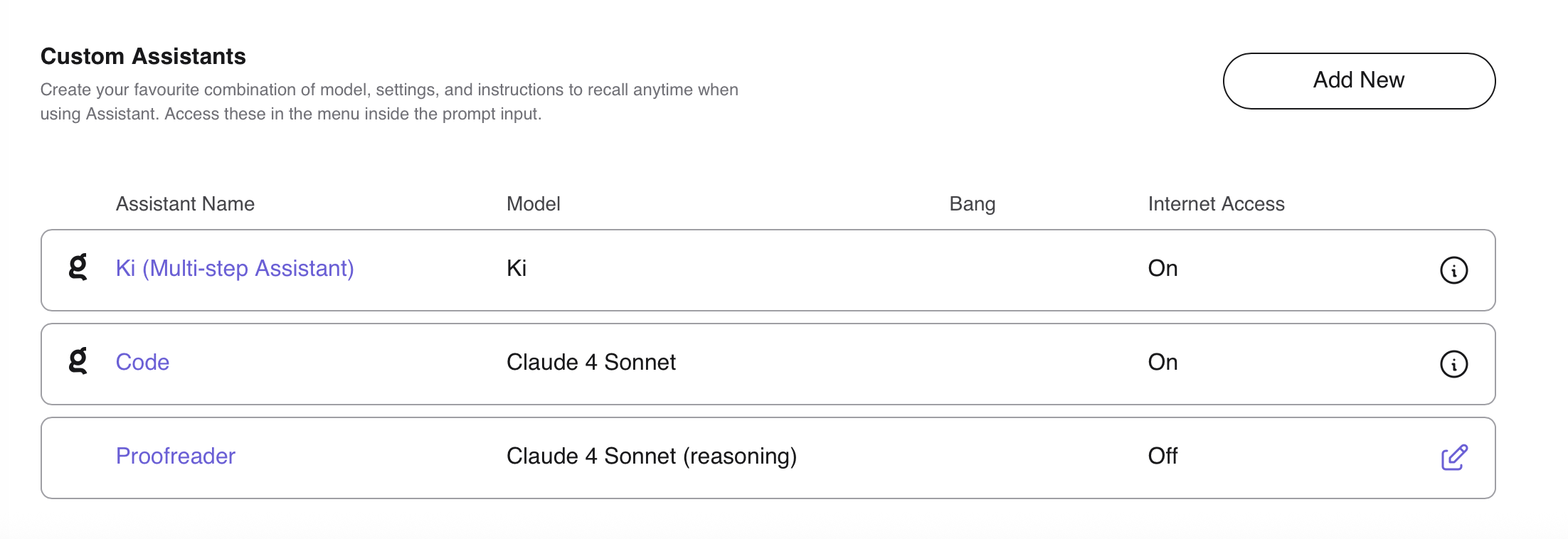Click the Assistant Name column header

pyautogui.click(x=185, y=204)
